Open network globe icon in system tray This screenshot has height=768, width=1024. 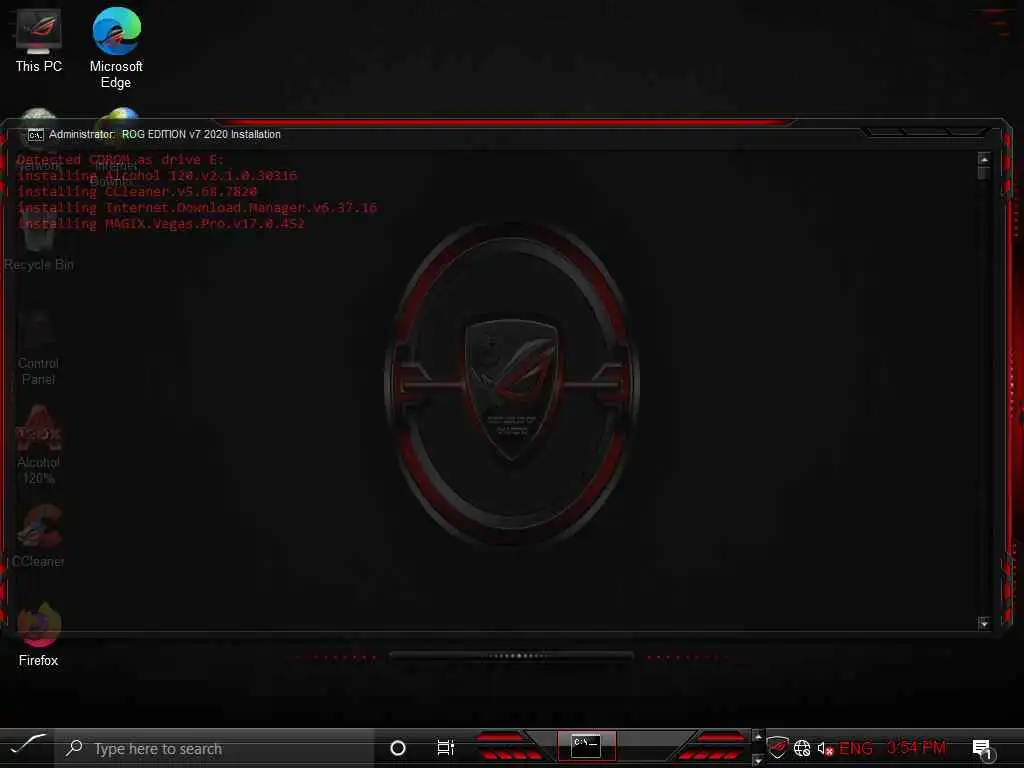click(802, 748)
